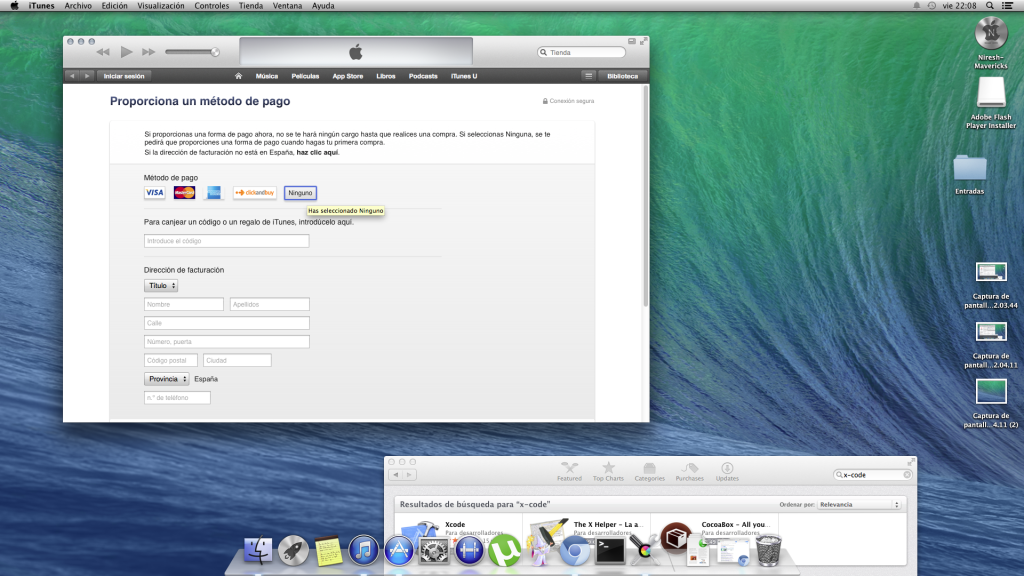Click the iTunes page vertical scrollbar
This screenshot has height=576, width=1024.
pos(646,196)
